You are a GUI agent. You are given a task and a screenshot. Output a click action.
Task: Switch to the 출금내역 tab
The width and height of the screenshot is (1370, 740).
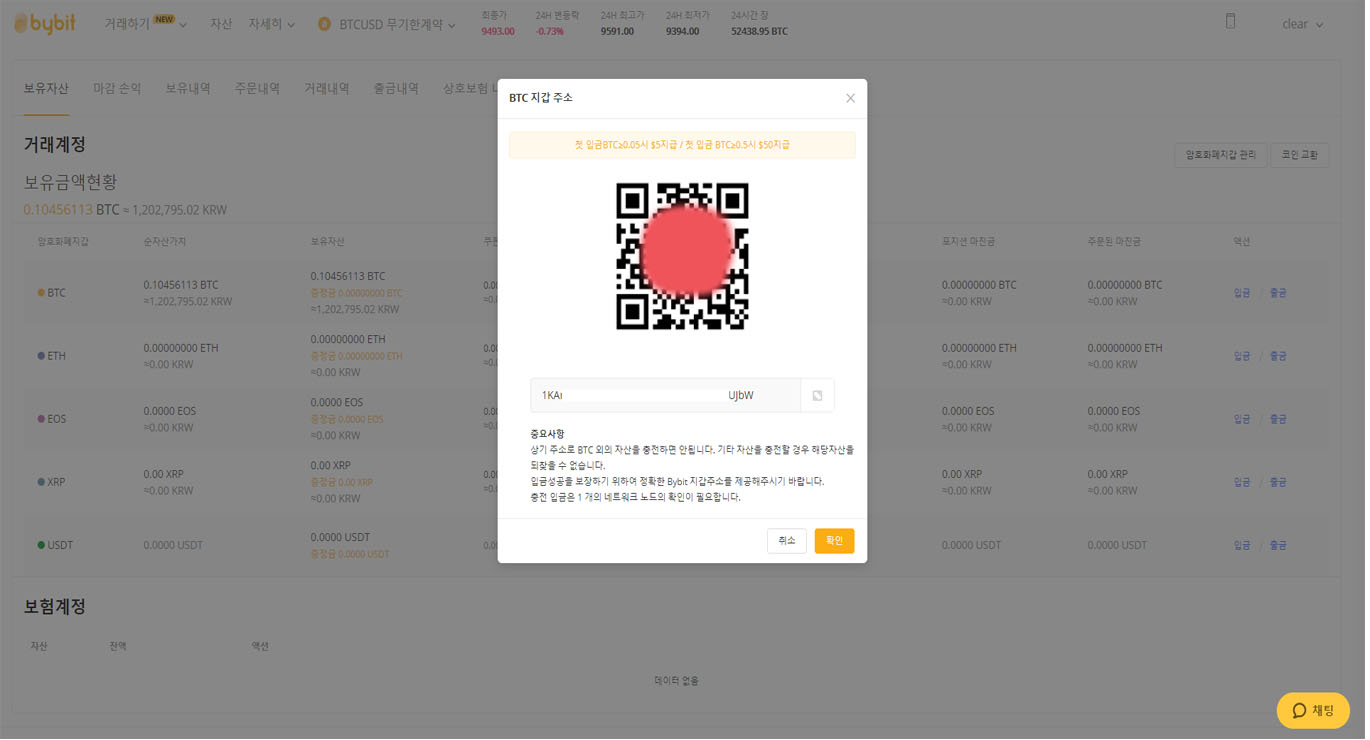(396, 88)
